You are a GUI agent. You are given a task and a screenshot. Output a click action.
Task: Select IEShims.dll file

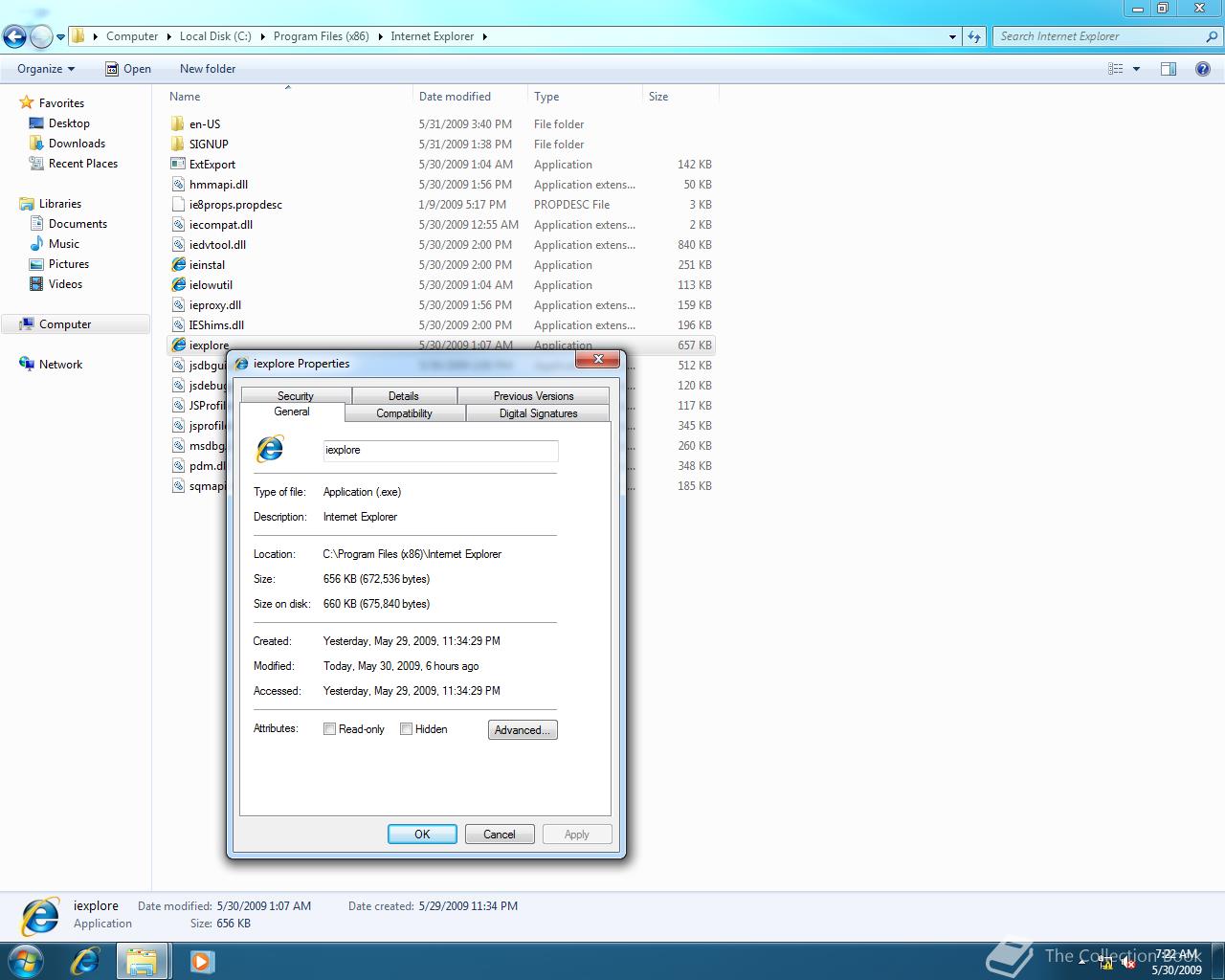click(x=216, y=325)
